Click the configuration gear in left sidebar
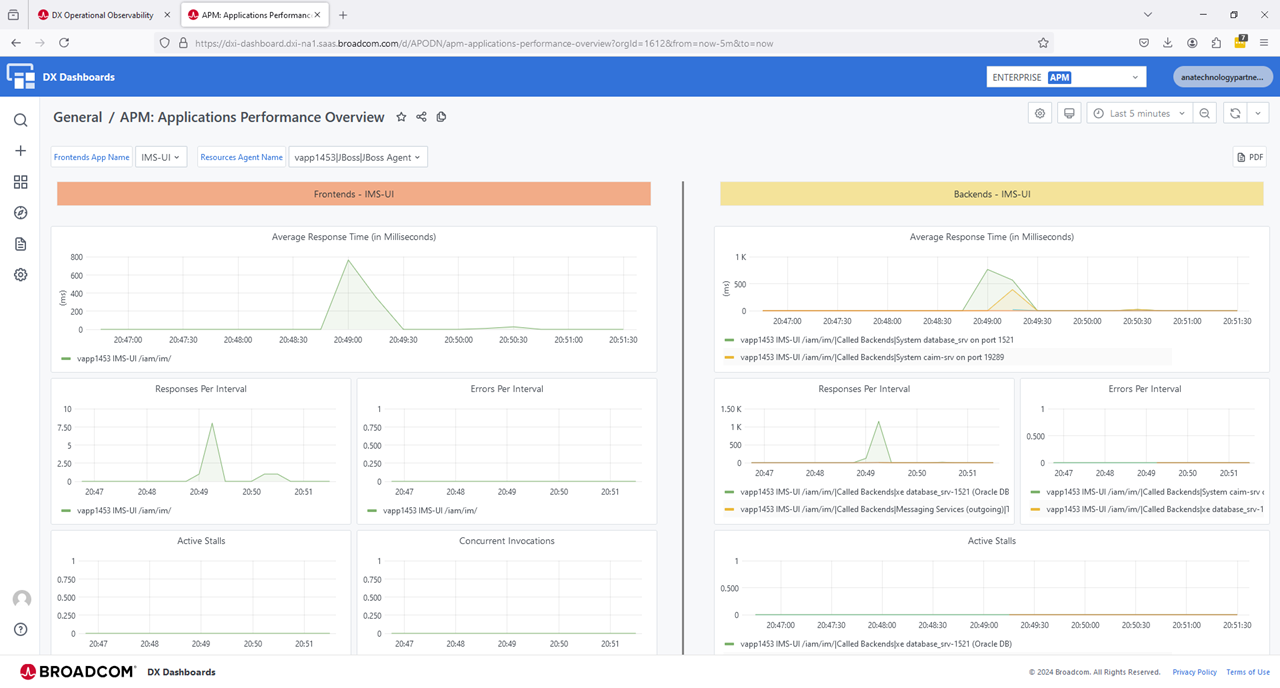This screenshot has height=688, width=1280. click(x=20, y=275)
